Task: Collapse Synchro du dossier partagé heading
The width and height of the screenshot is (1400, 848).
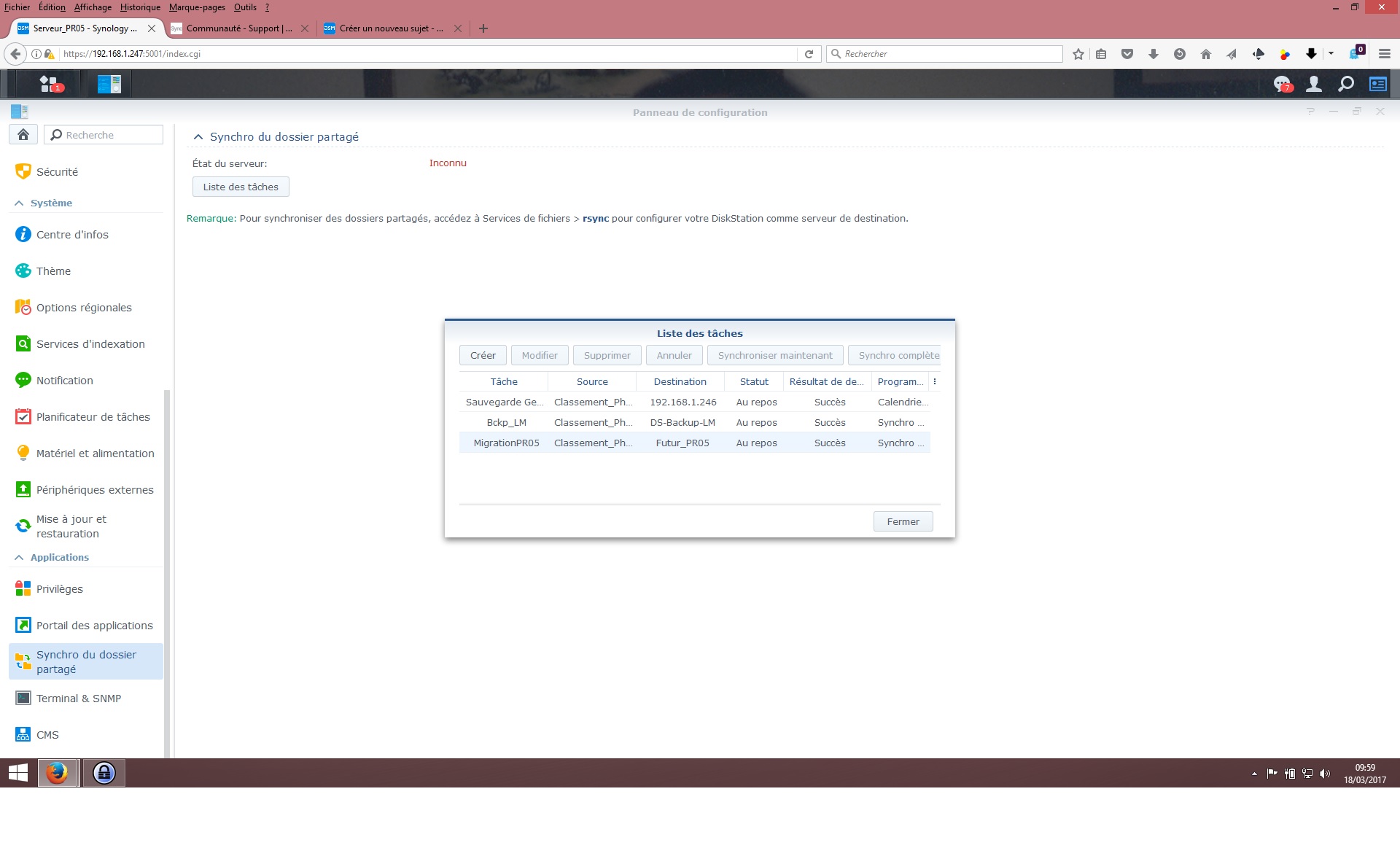Action: [198, 137]
